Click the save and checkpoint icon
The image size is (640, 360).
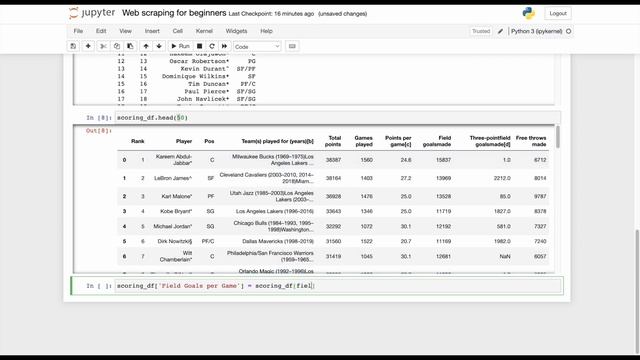(x=73, y=47)
